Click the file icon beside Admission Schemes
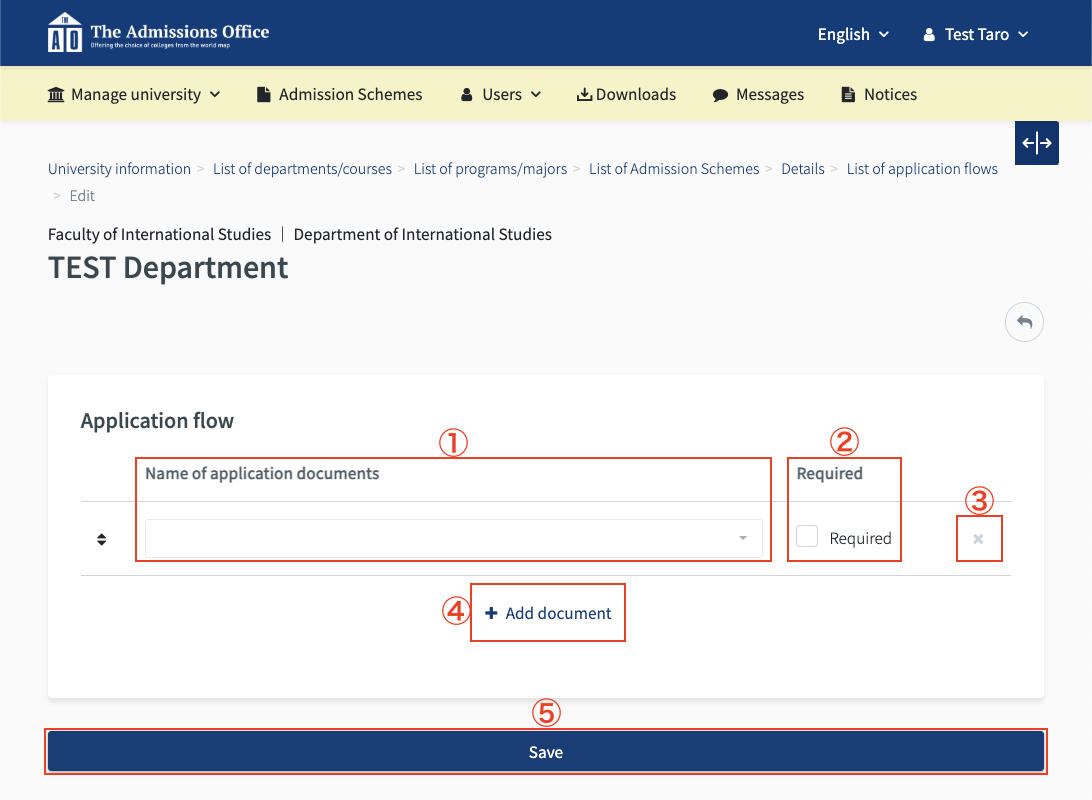This screenshot has height=800, width=1092. pyautogui.click(x=263, y=94)
